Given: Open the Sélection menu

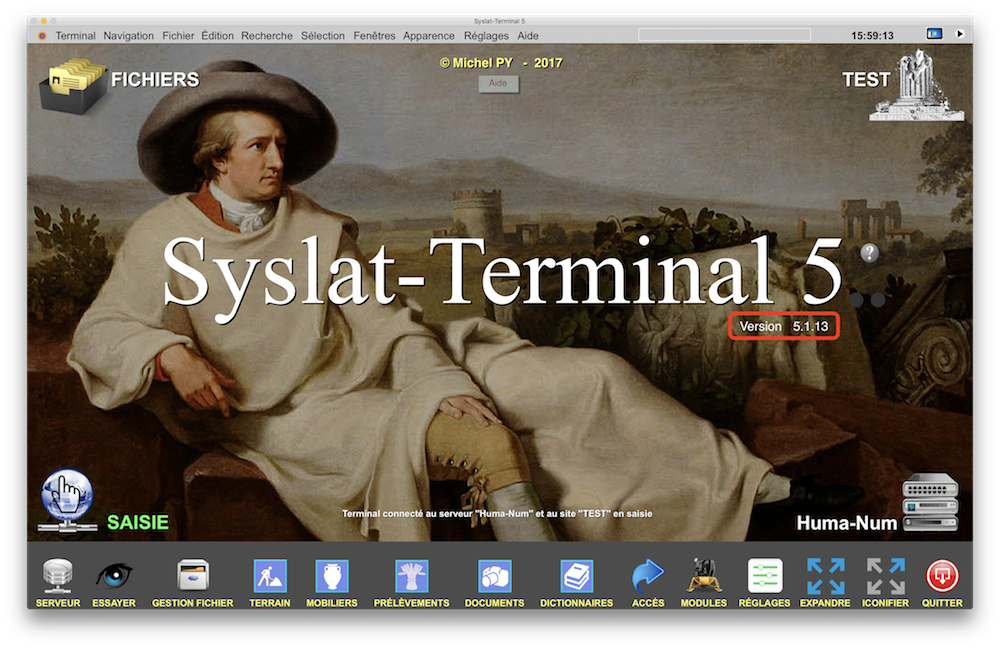Looking at the screenshot, I should [x=323, y=36].
